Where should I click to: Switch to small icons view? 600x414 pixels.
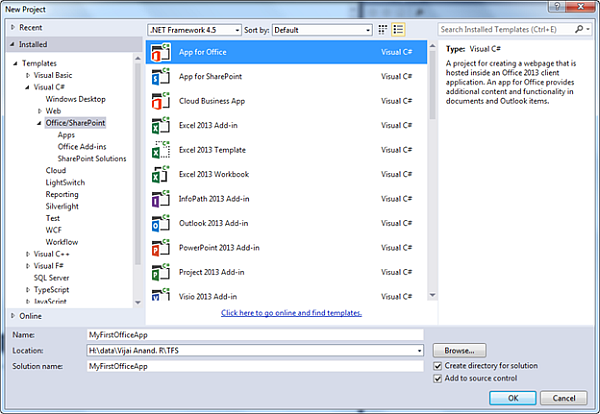(x=383, y=30)
